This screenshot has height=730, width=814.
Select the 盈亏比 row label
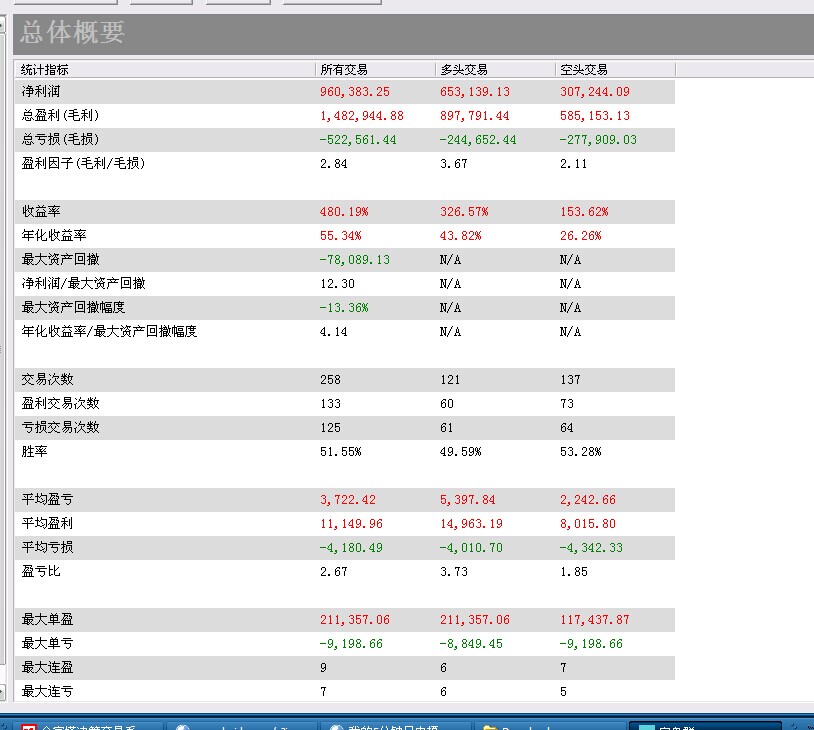pyautogui.click(x=41, y=571)
